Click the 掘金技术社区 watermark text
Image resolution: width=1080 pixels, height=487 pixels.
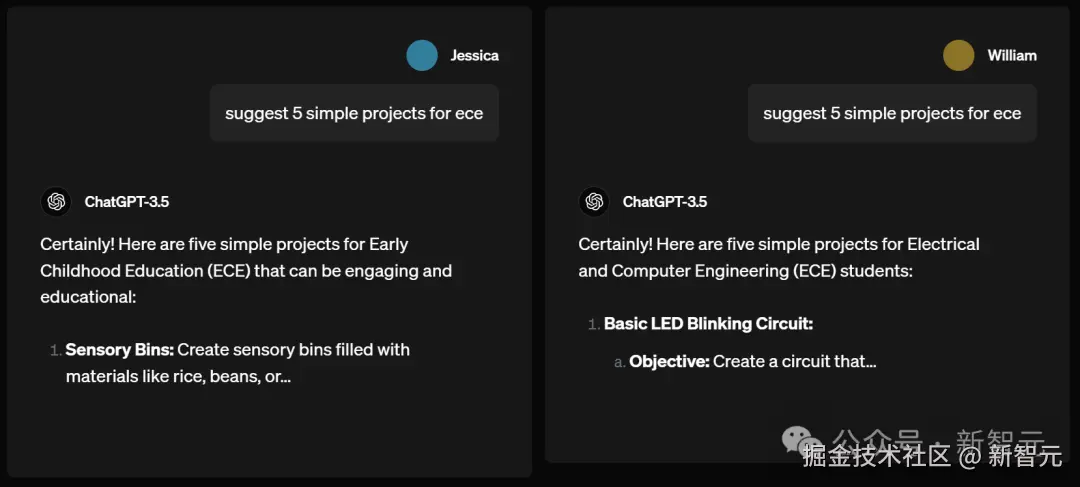click(x=876, y=456)
